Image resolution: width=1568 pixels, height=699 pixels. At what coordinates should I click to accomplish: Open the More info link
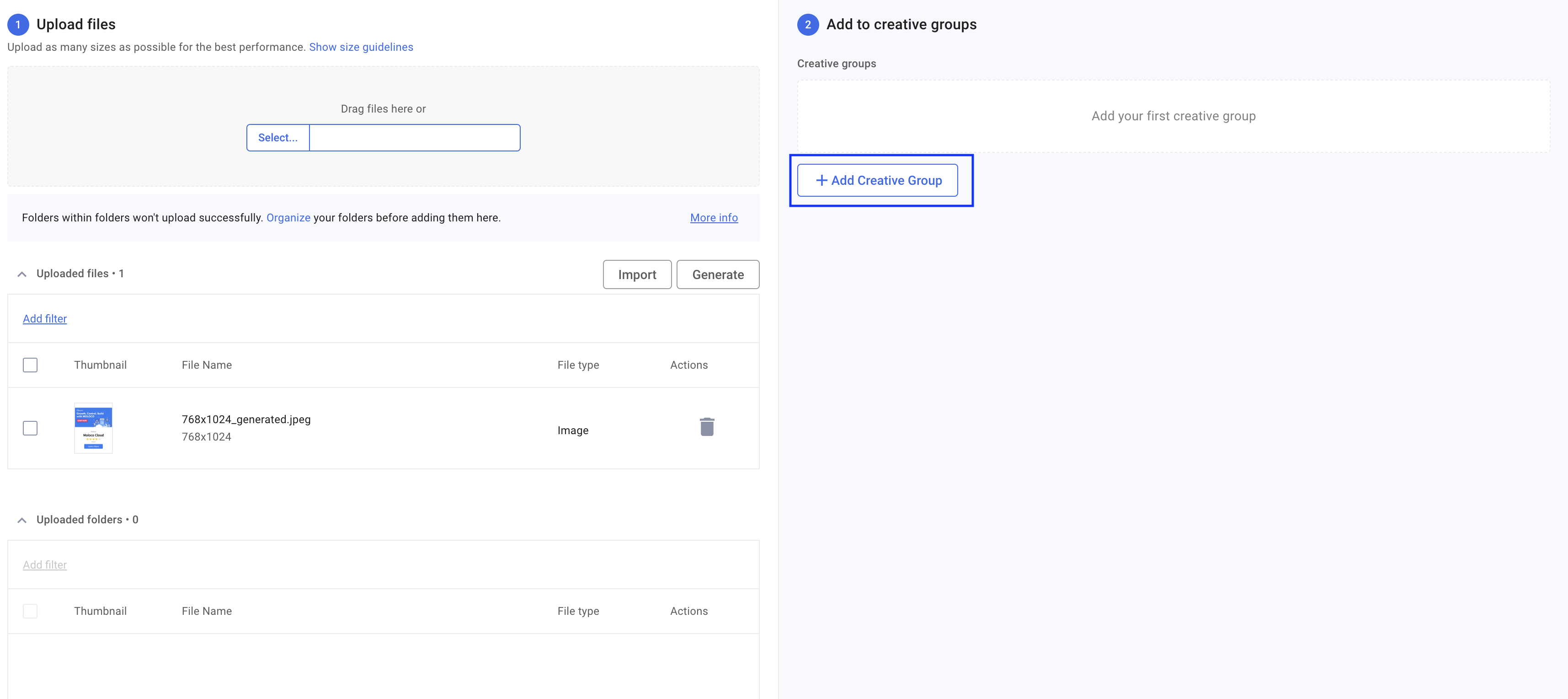(714, 217)
